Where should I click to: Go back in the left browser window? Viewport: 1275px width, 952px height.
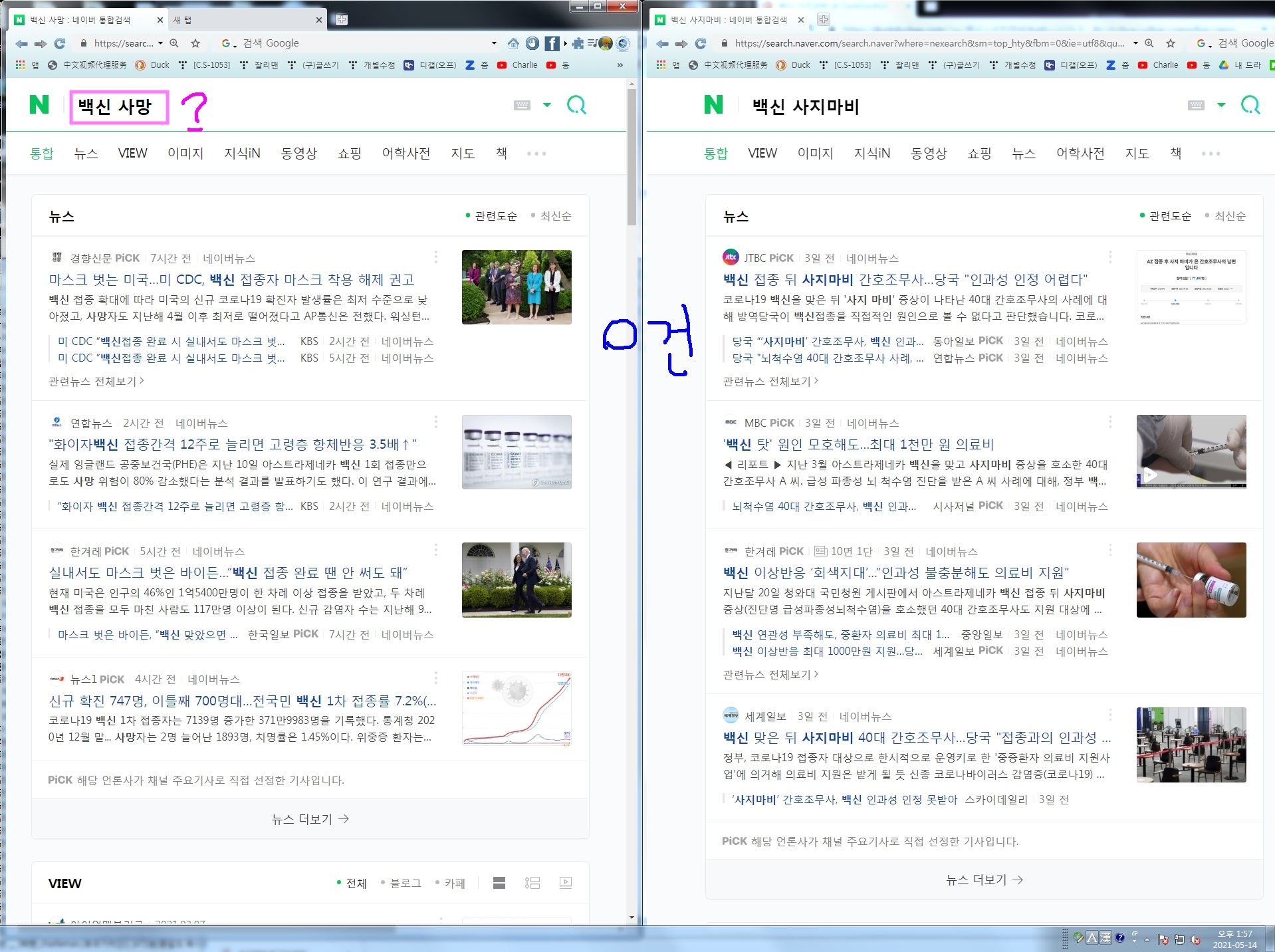[x=21, y=43]
